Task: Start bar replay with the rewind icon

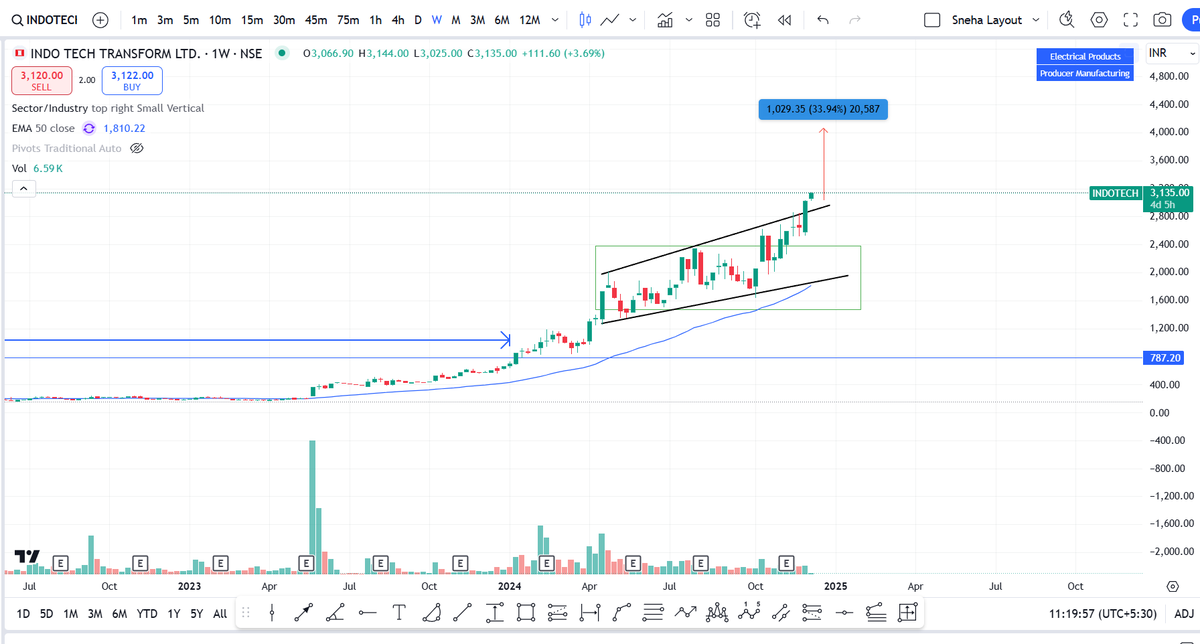Action: point(785,20)
